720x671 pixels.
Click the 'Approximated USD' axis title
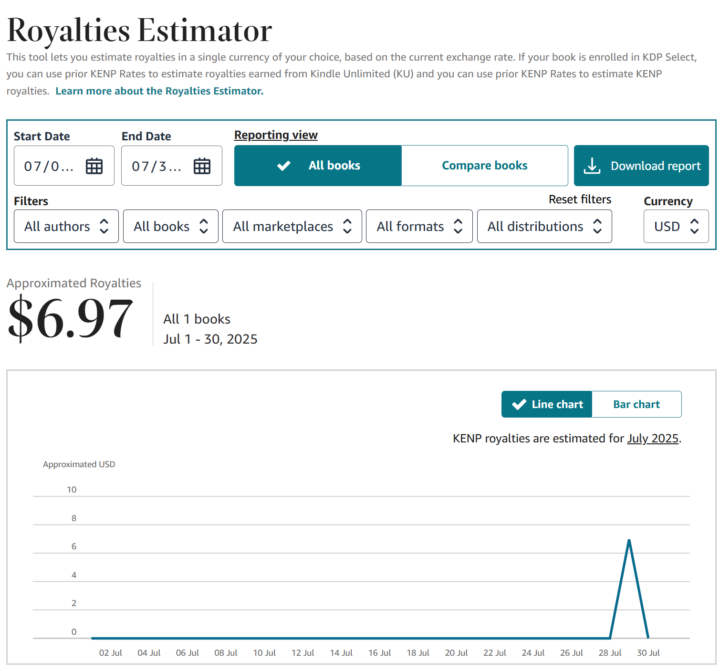tap(79, 464)
